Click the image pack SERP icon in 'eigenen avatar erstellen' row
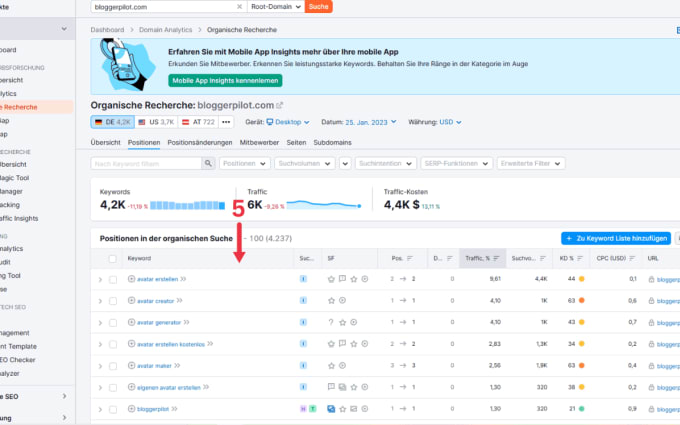Image resolution: width=680 pixels, height=425 pixels. point(342,387)
